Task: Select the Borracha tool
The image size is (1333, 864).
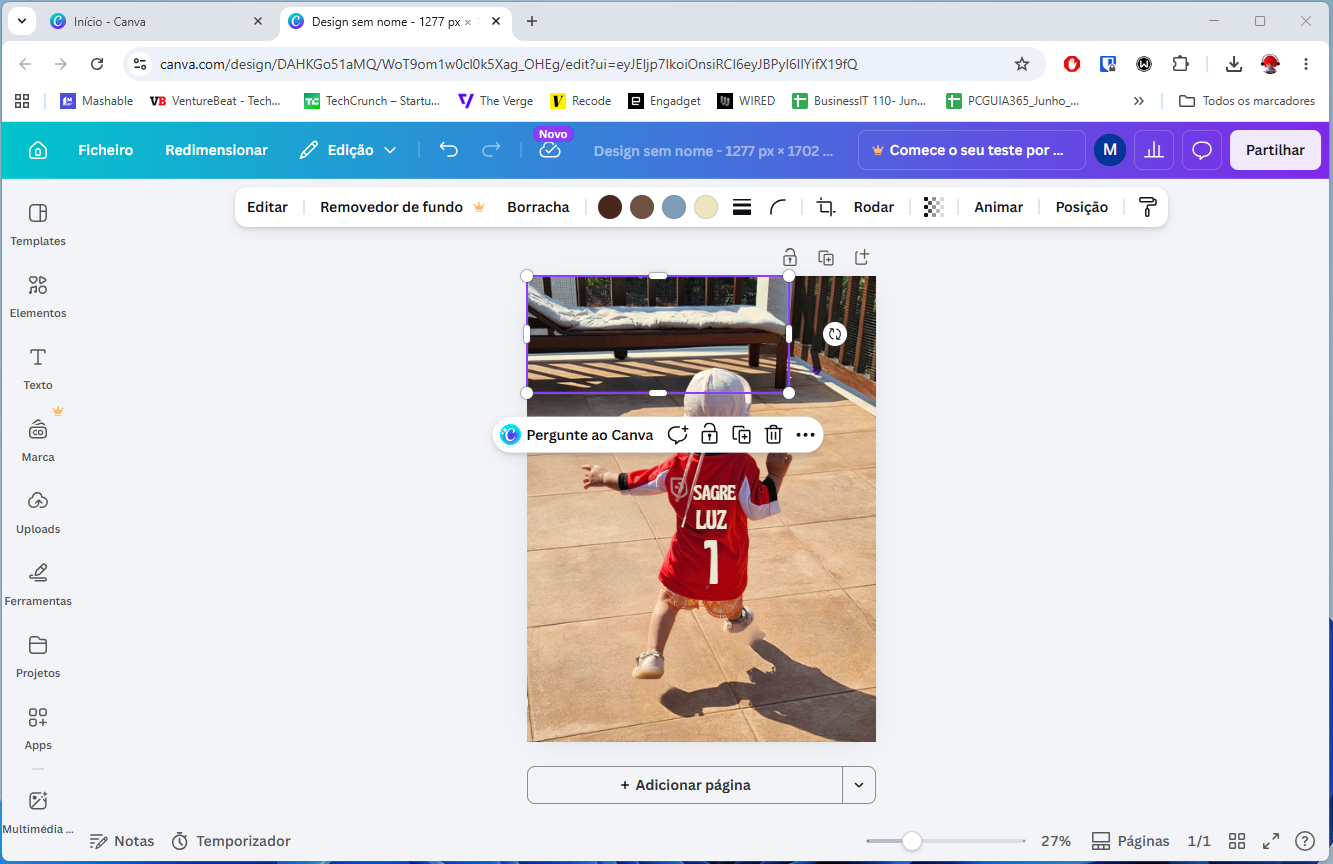Action: pos(538,207)
